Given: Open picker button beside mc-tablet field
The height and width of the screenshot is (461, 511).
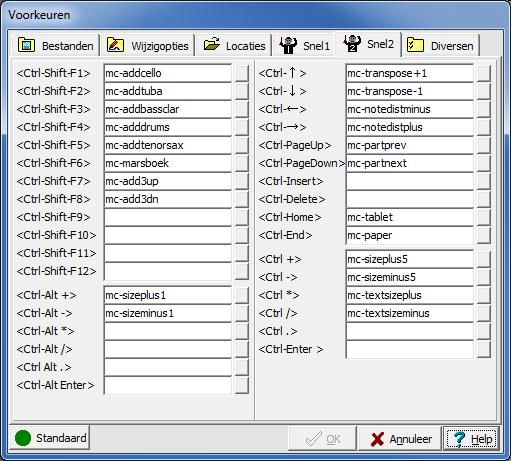Looking at the screenshot, I should coord(484,217).
